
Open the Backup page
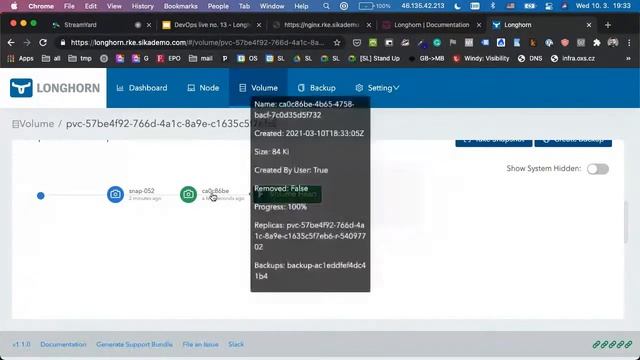(x=317, y=88)
